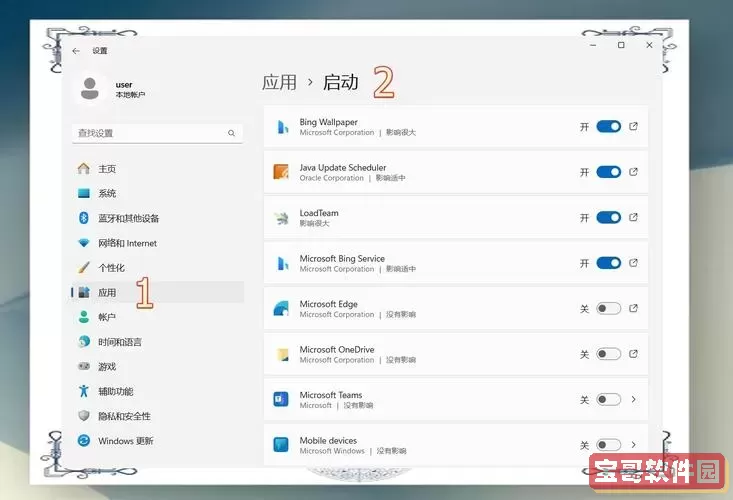Open external link icon for Bing Wallpaper
The width and height of the screenshot is (733, 500).
point(633,126)
